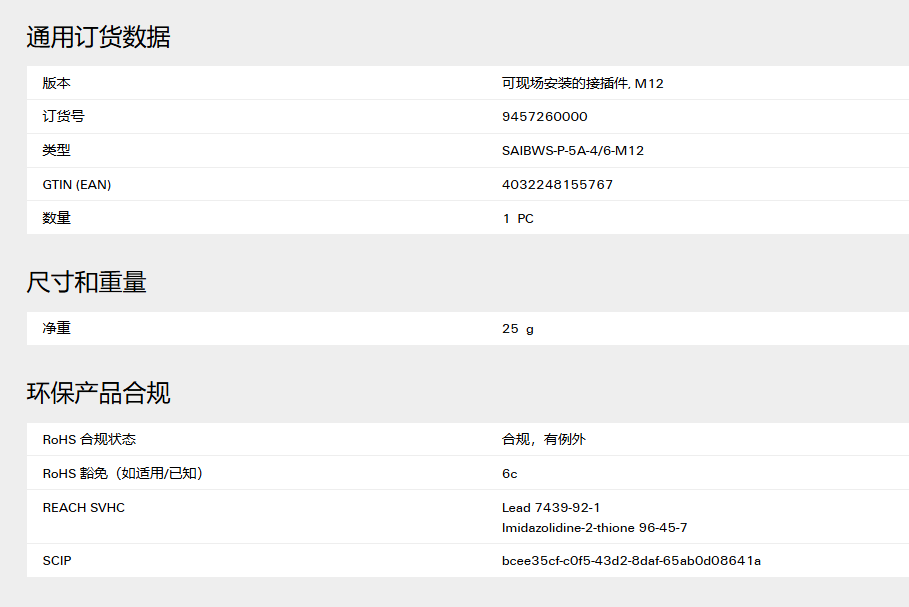The image size is (909, 607).
Task: Click the GTIN value 4032248155767
Action: point(557,184)
